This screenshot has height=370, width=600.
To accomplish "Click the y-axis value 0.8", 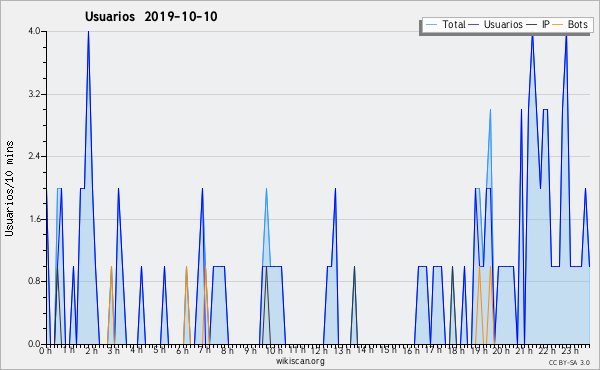I will click(x=34, y=281).
